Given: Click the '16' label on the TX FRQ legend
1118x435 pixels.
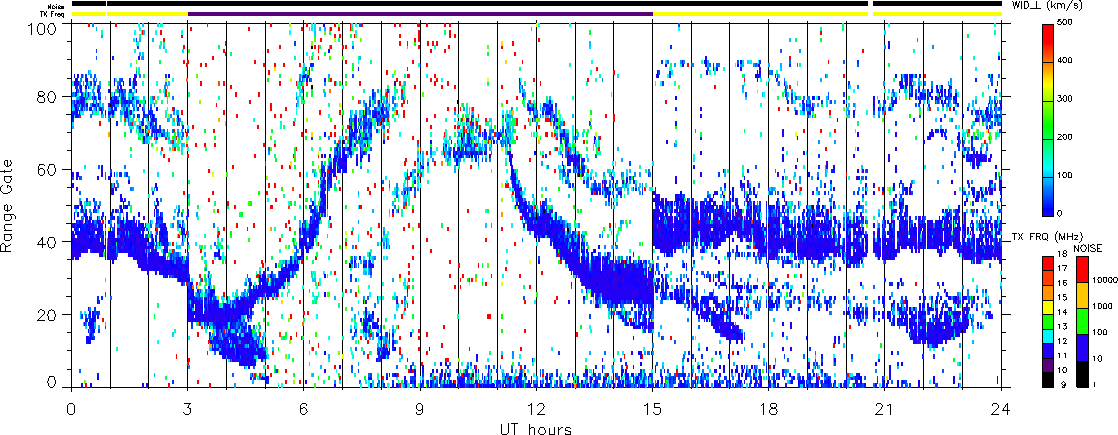Looking at the screenshot, I should (1062, 283).
